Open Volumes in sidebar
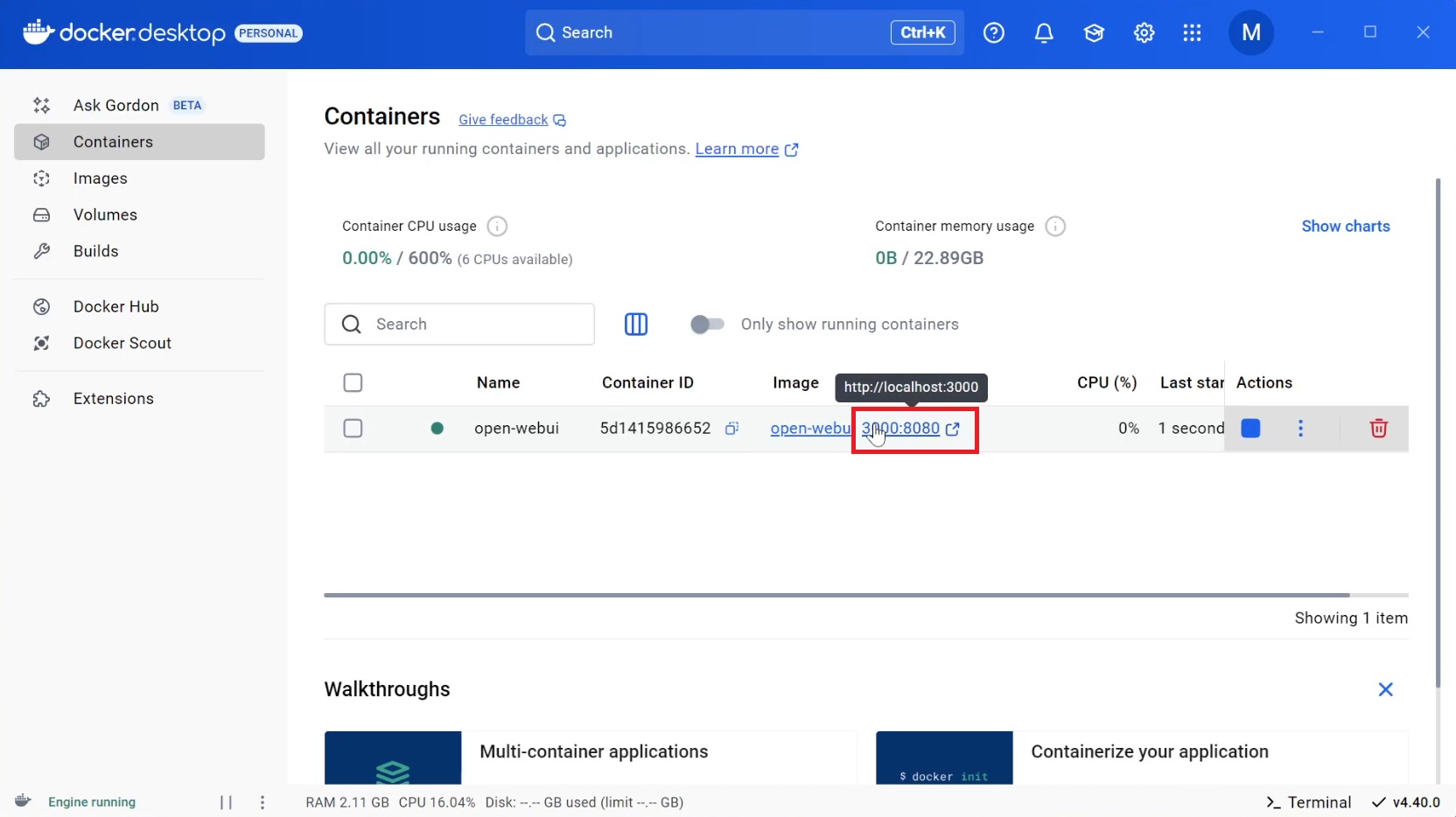 105,215
